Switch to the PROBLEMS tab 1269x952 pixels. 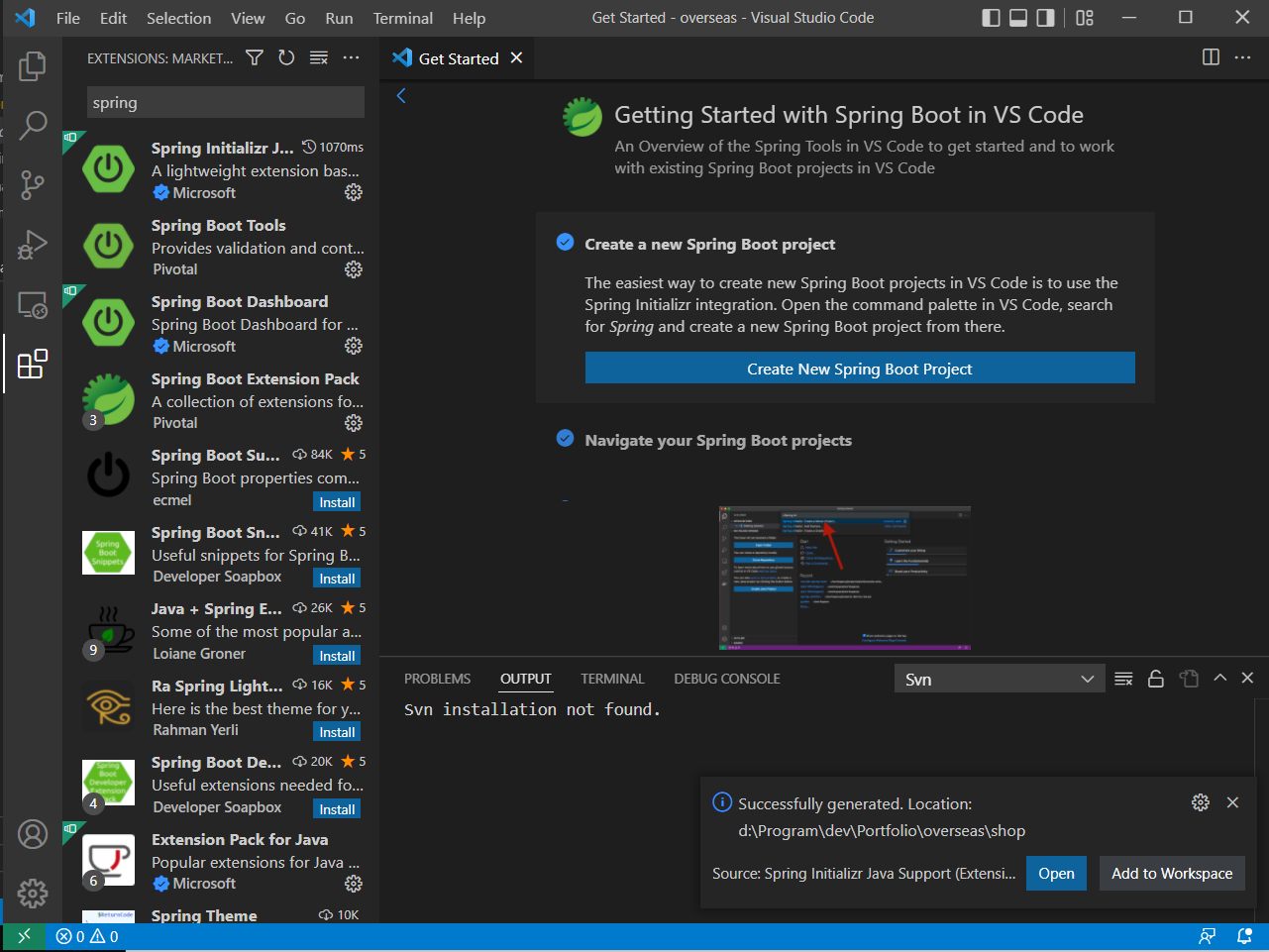tap(437, 679)
